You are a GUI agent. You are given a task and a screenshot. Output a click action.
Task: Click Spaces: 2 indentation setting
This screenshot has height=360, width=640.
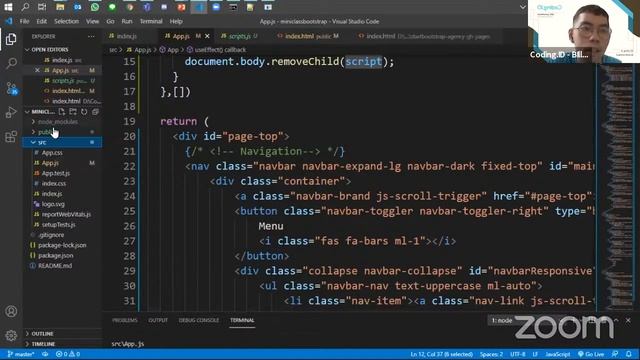tap(491, 354)
